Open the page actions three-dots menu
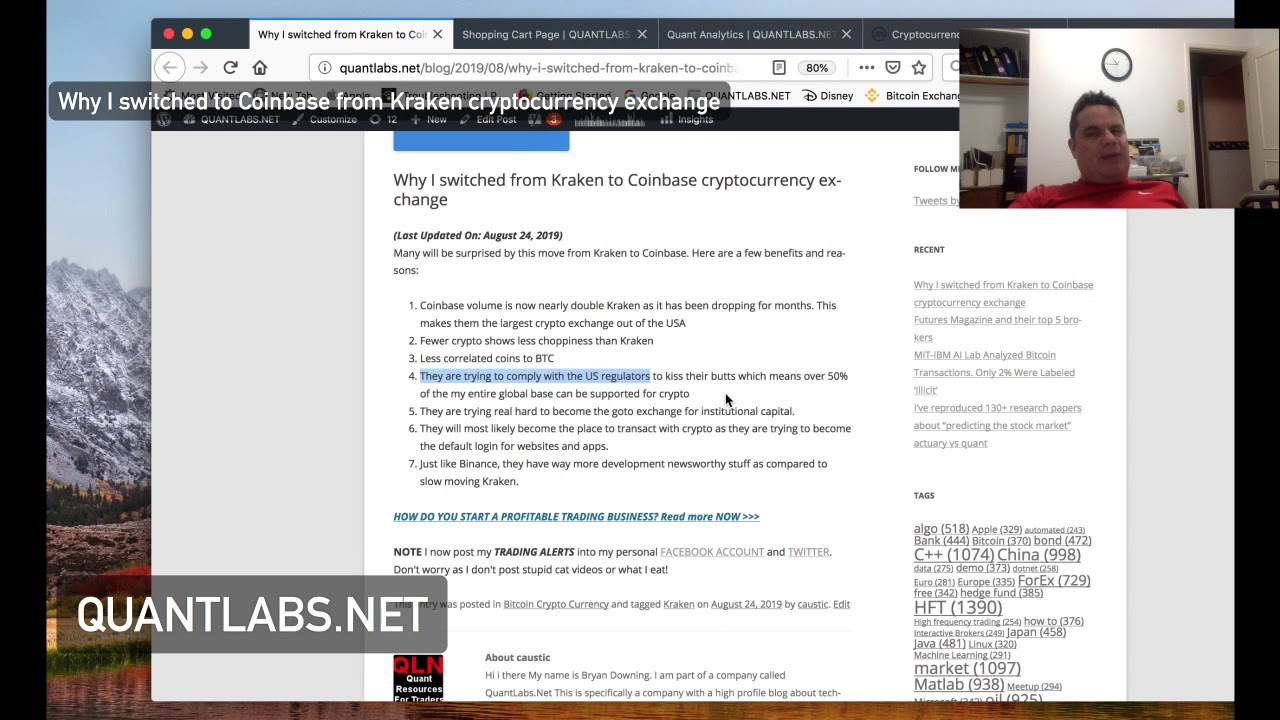The height and width of the screenshot is (720, 1280). [x=867, y=68]
